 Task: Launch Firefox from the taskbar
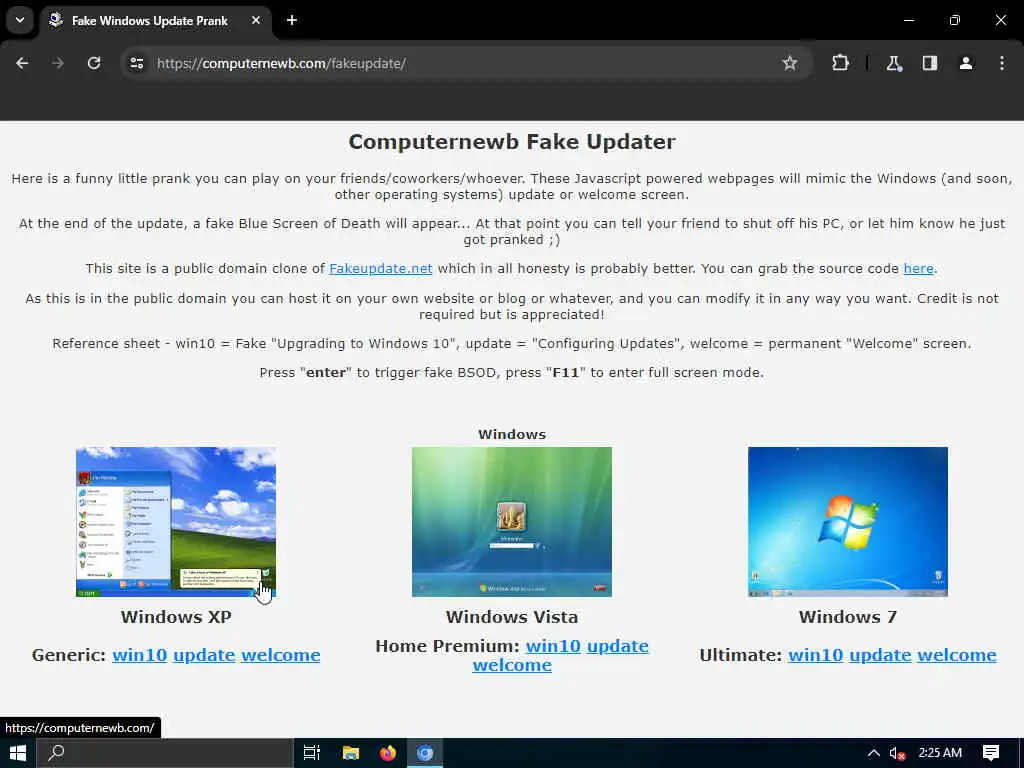tap(388, 753)
